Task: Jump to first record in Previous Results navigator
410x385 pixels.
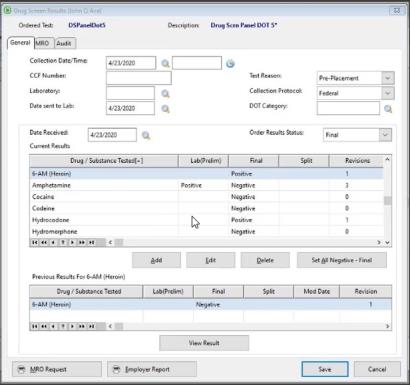Action: tap(34, 326)
